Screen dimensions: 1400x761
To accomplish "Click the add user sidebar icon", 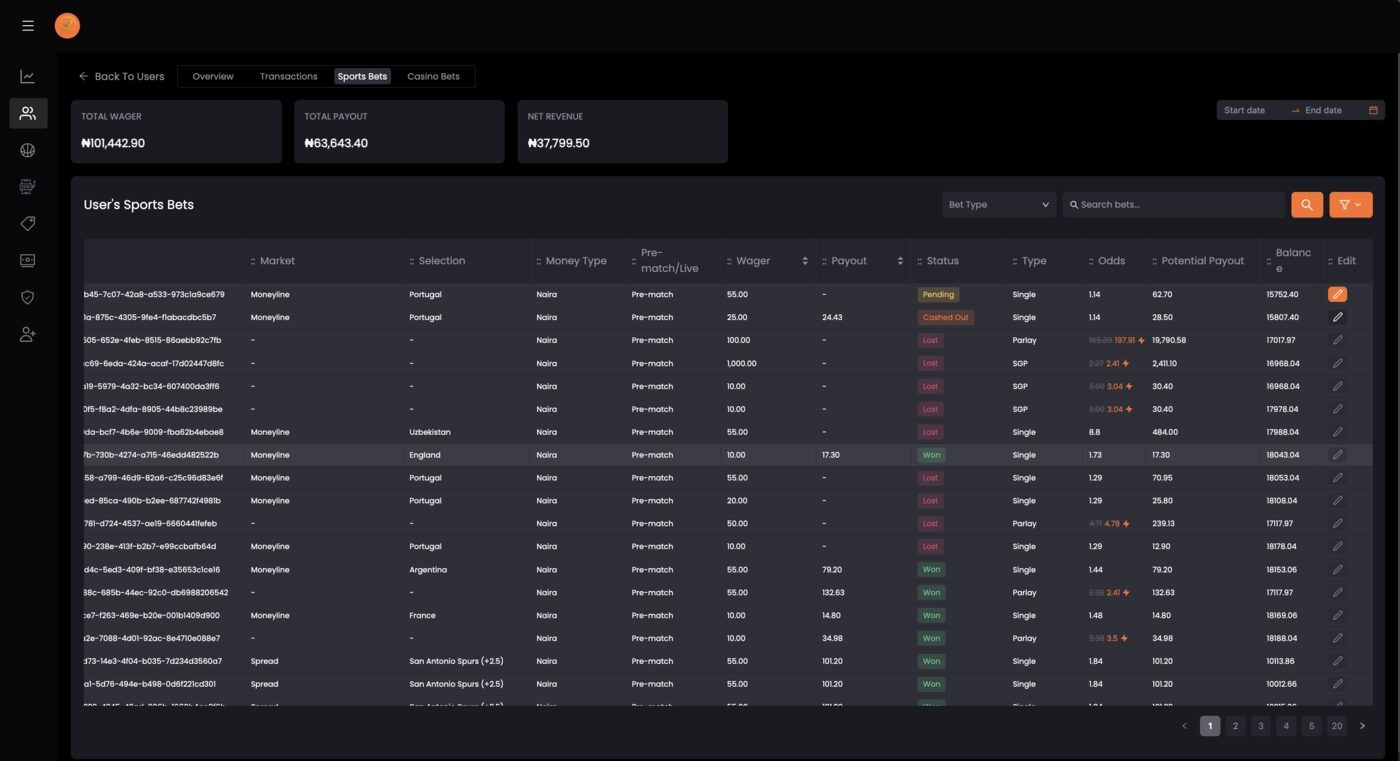I will click(x=28, y=335).
